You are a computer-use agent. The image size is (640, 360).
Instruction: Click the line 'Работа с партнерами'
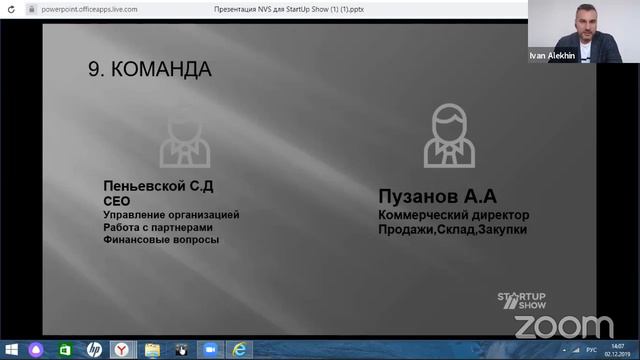[158, 227]
